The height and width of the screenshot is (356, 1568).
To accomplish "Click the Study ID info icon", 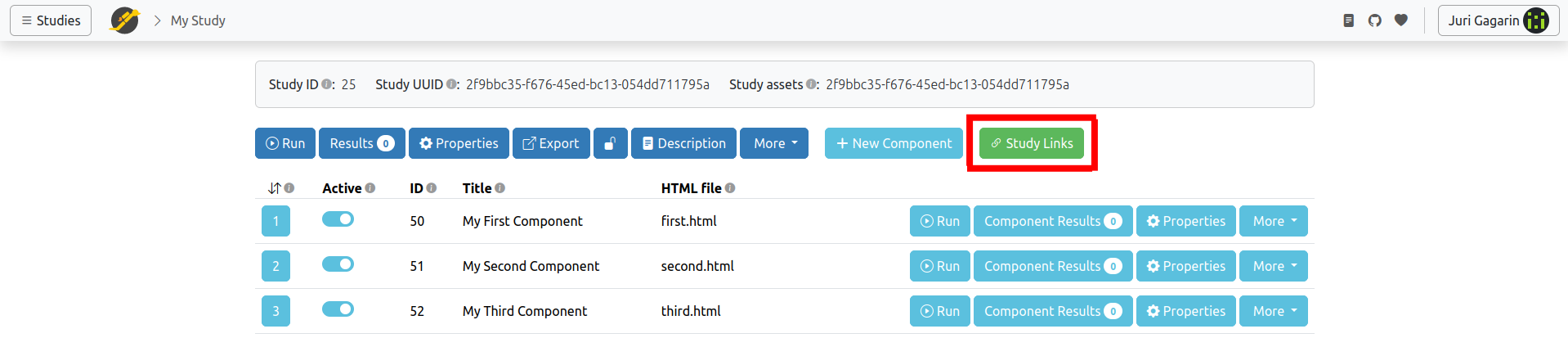I will pos(327,84).
